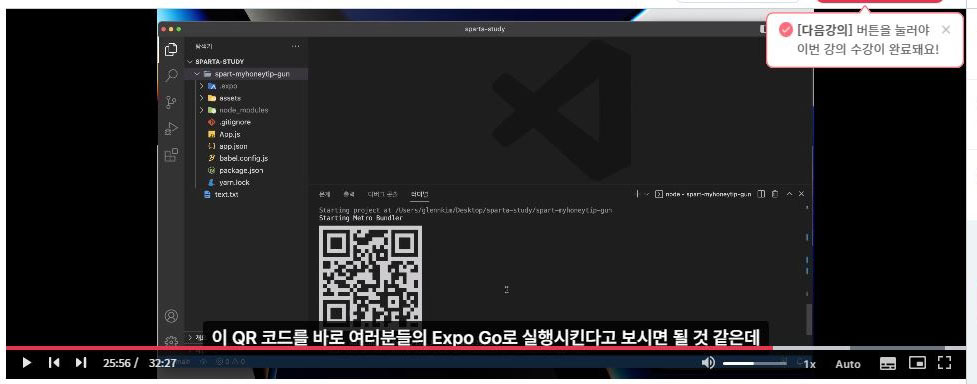
Task: Click the 'Starting Metro Bundler' terminal line
Action: tap(361, 218)
